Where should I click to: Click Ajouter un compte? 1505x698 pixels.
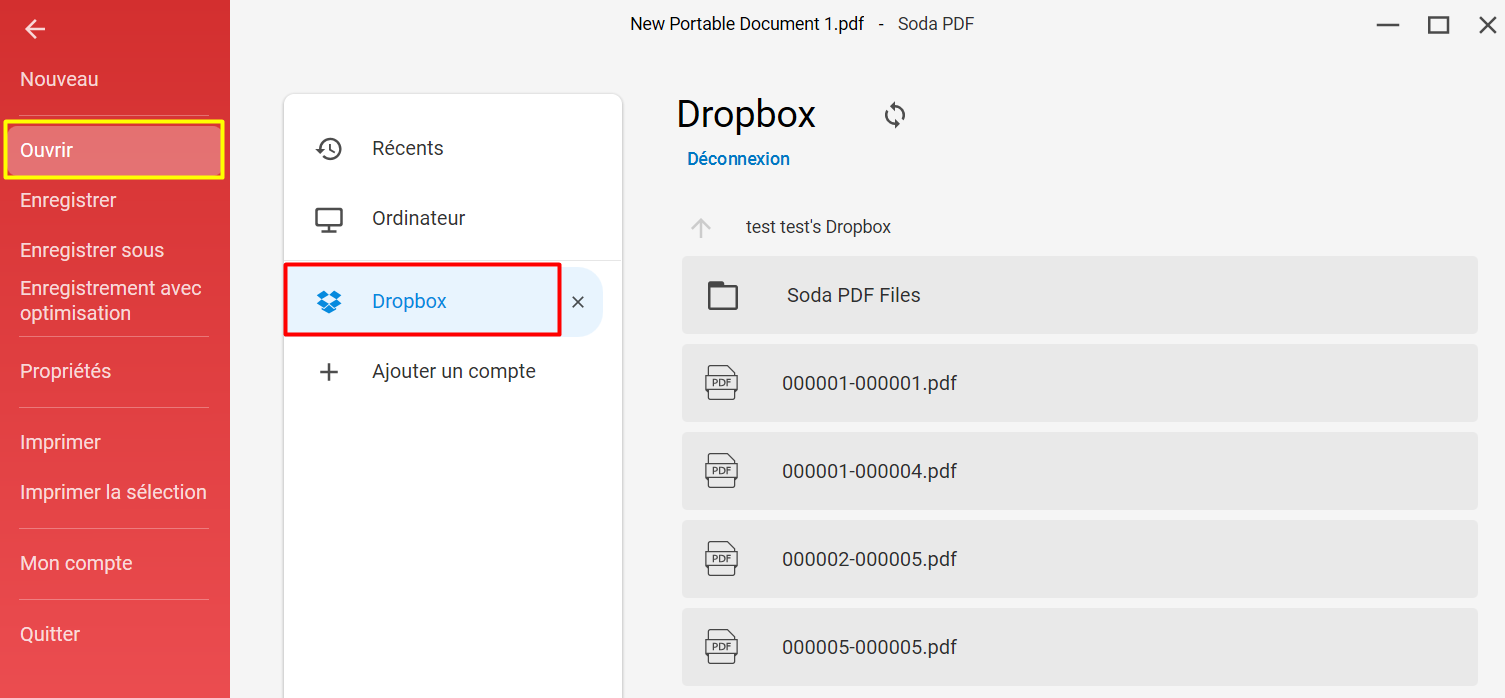[x=453, y=371]
